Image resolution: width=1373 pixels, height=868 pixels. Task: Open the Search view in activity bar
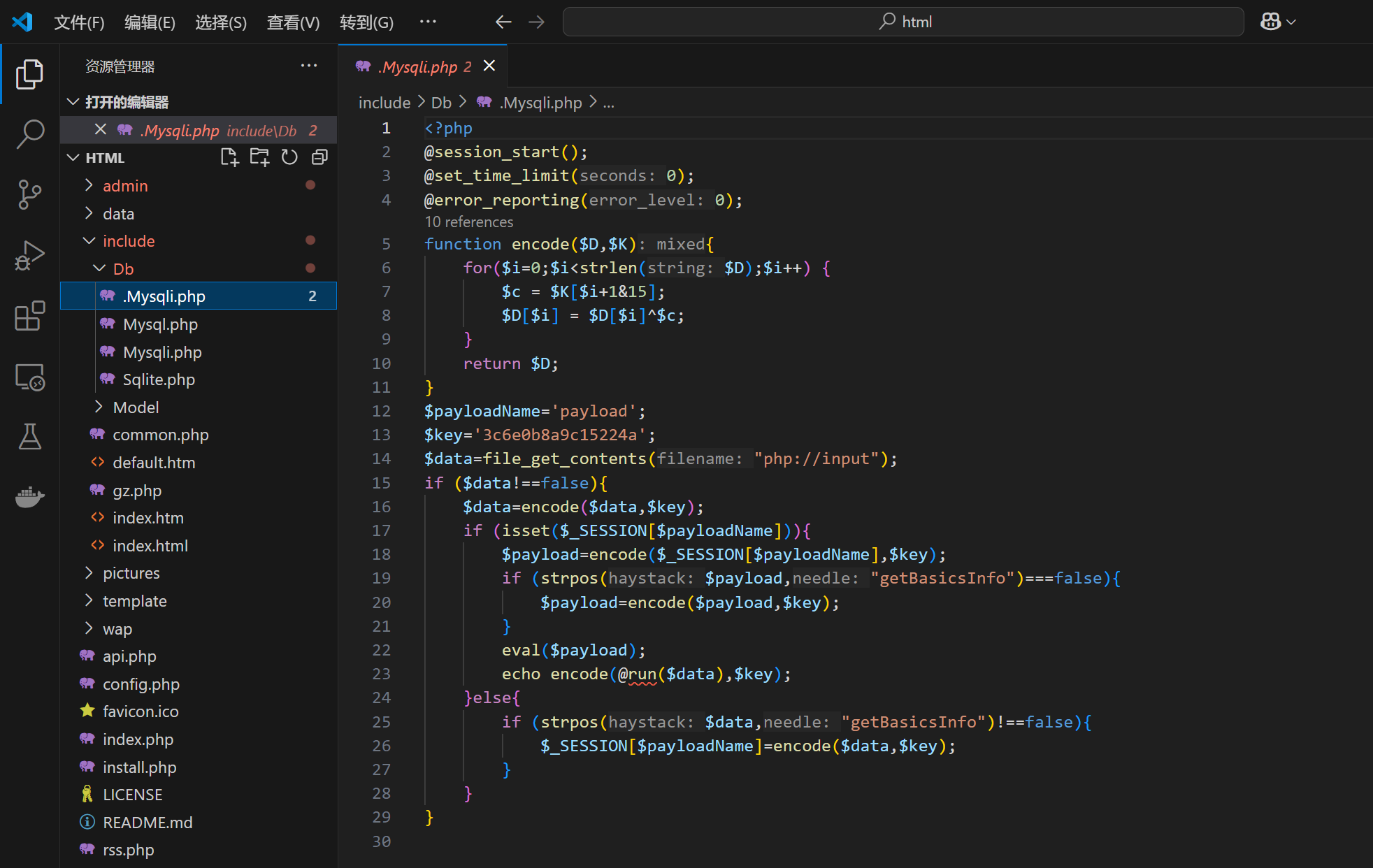point(29,133)
